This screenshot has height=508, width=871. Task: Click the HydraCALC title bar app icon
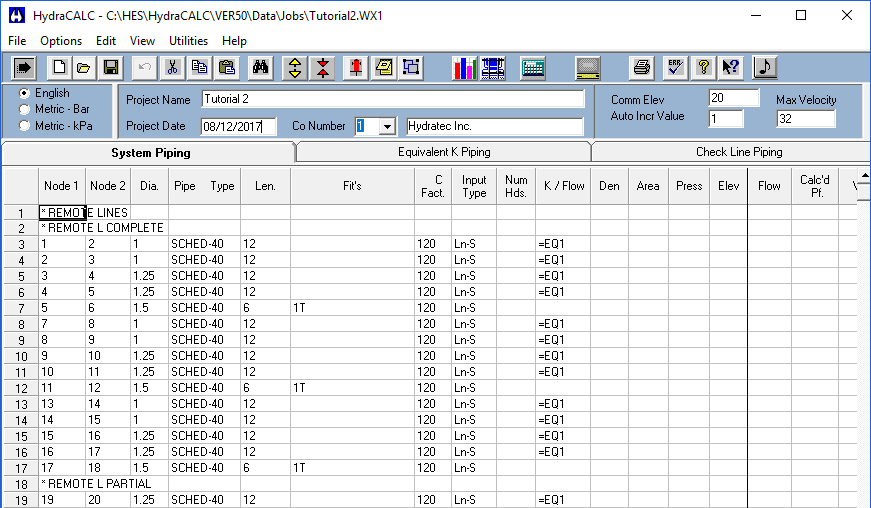(x=17, y=16)
